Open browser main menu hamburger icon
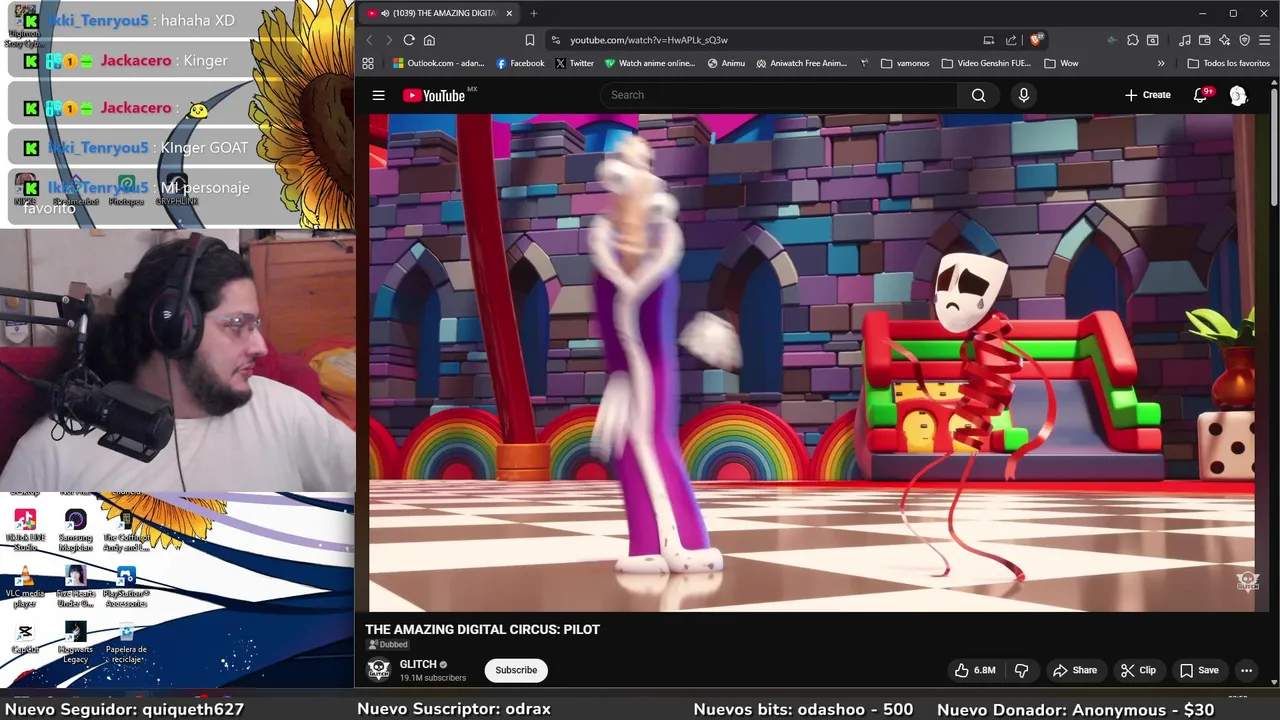This screenshot has height=720, width=1280. tap(1265, 40)
